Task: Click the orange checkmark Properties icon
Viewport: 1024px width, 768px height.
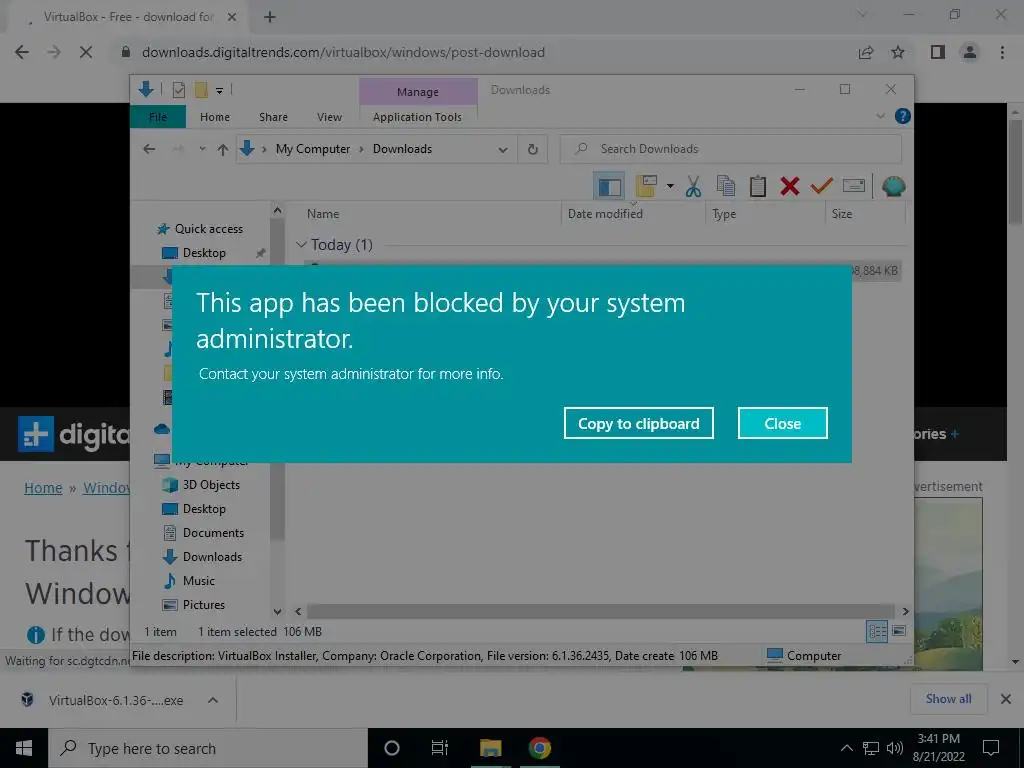Action: (x=822, y=187)
